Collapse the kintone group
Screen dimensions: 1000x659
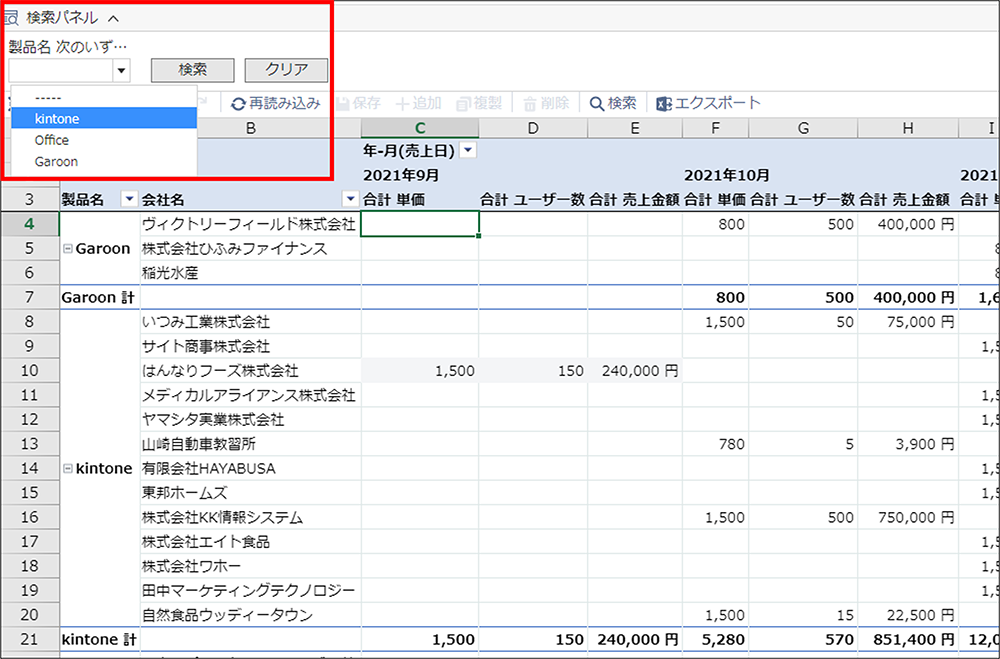(68, 468)
